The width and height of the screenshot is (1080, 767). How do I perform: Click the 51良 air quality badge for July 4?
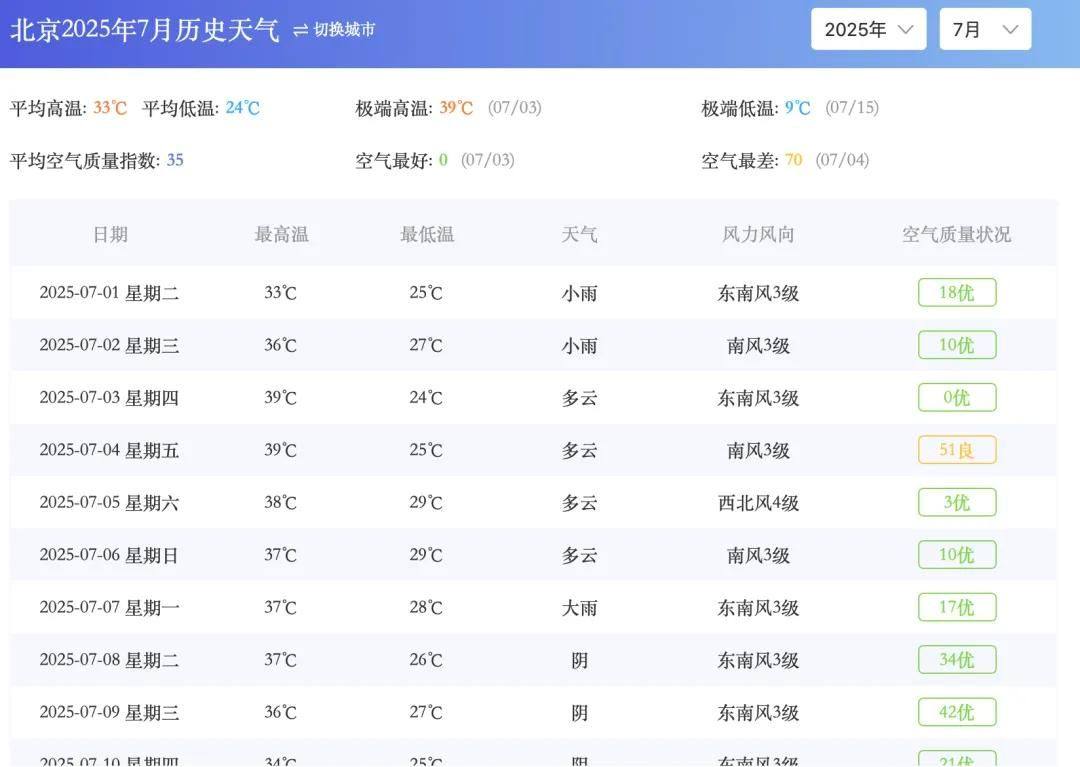pyautogui.click(x=956, y=450)
